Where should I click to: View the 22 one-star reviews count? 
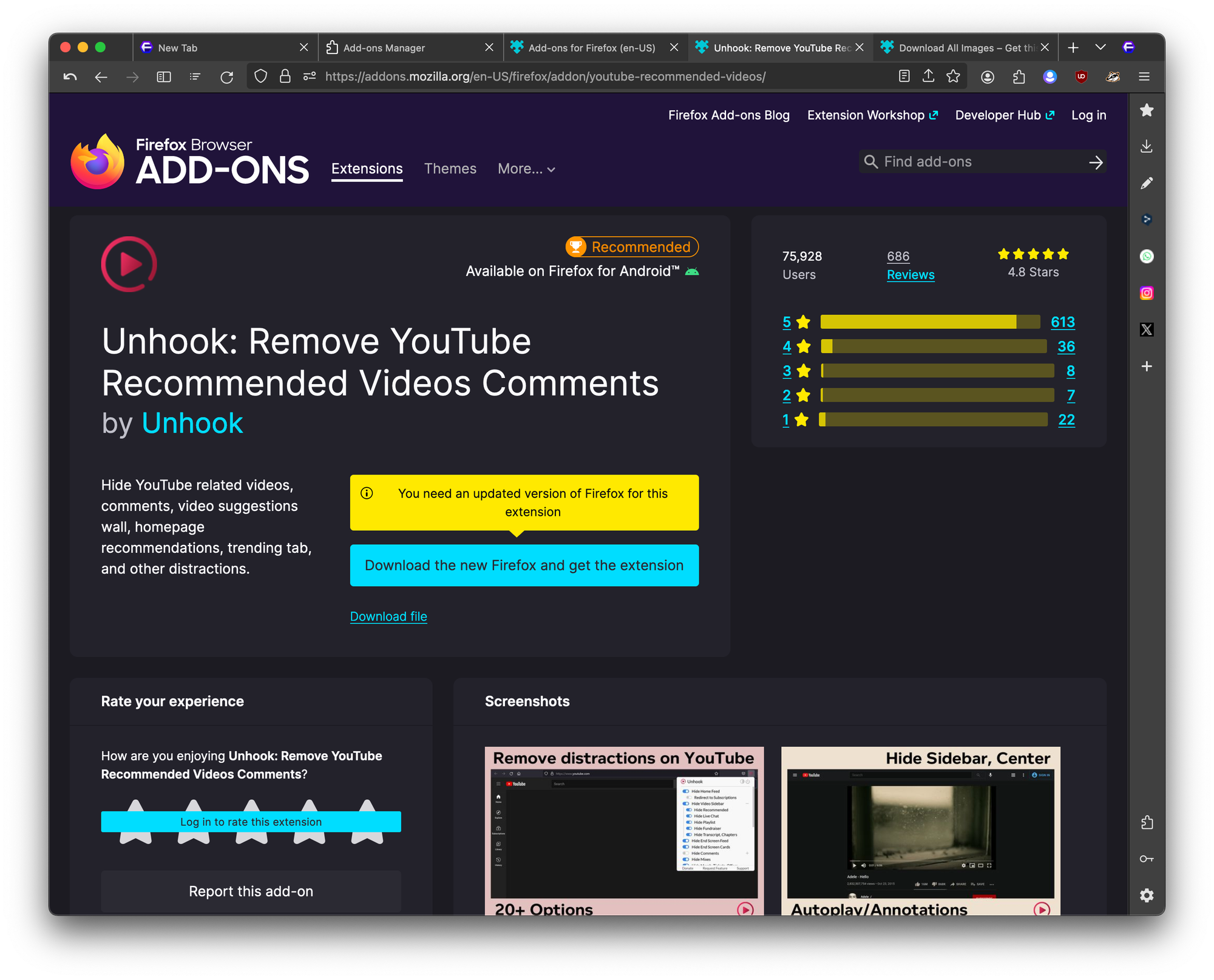click(x=1066, y=419)
